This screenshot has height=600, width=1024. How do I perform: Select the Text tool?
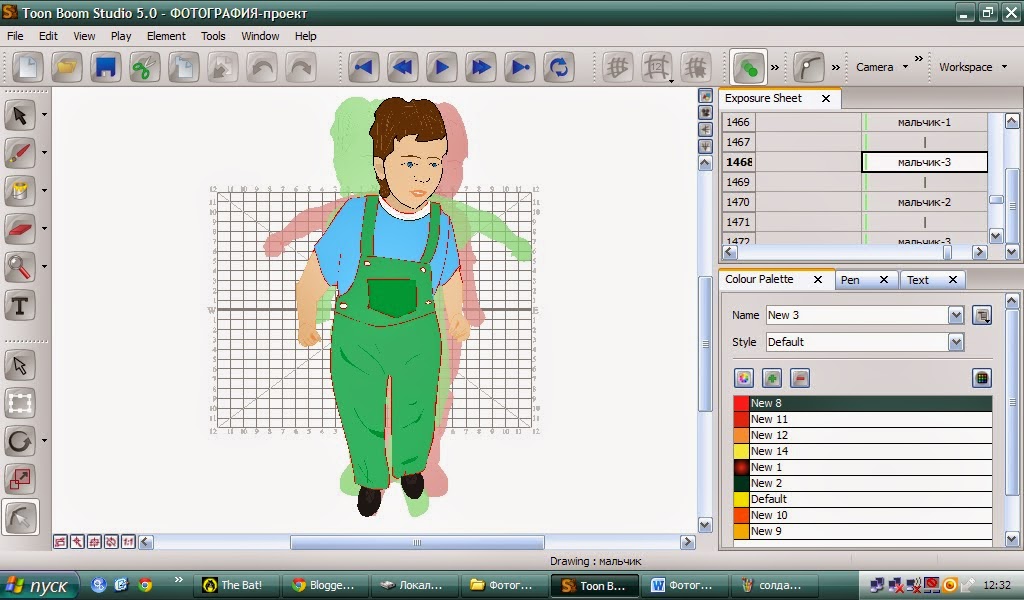click(x=18, y=305)
